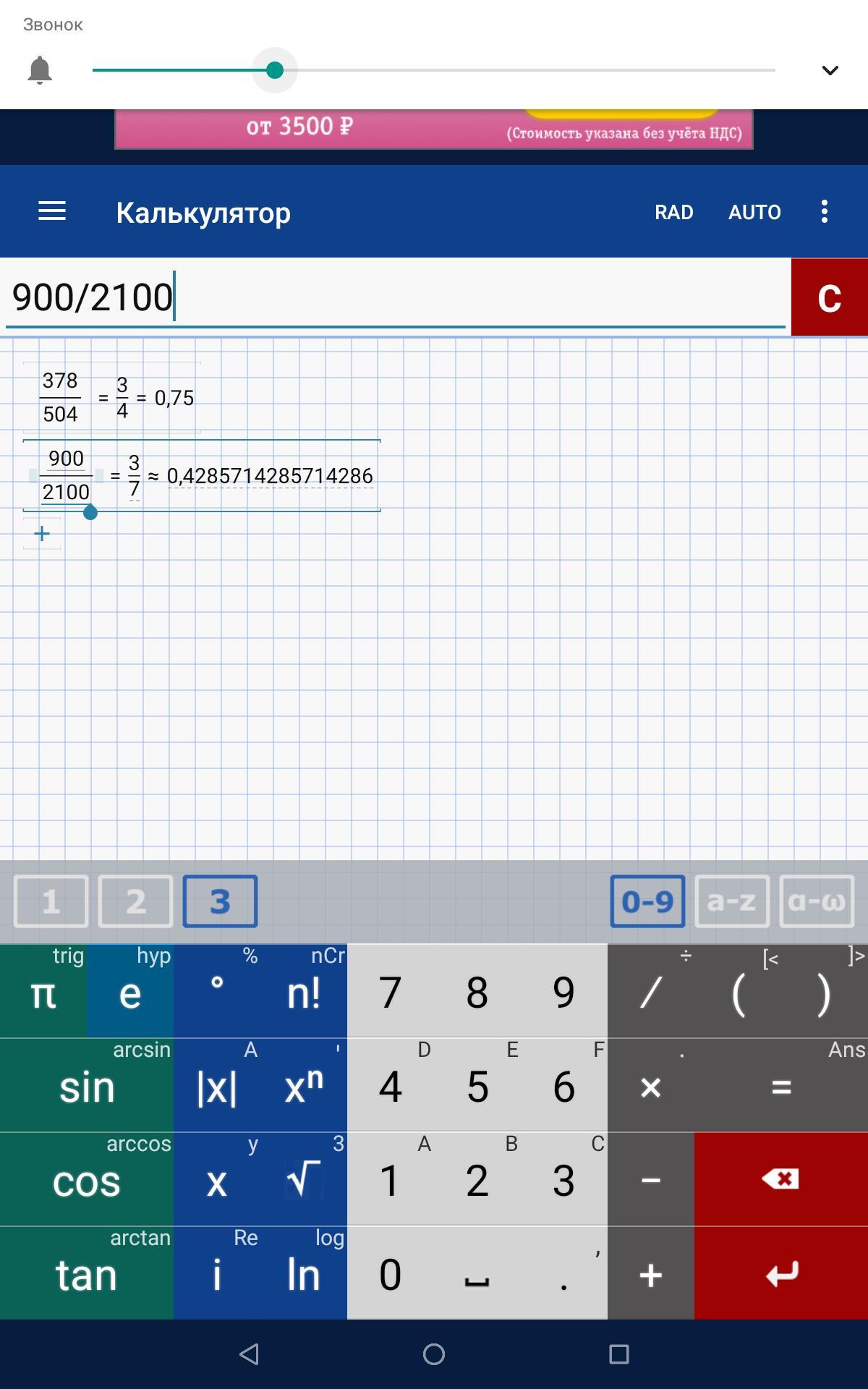This screenshot has width=868, height=1389.
Task: Clear input with red C button
Action: pos(829,297)
